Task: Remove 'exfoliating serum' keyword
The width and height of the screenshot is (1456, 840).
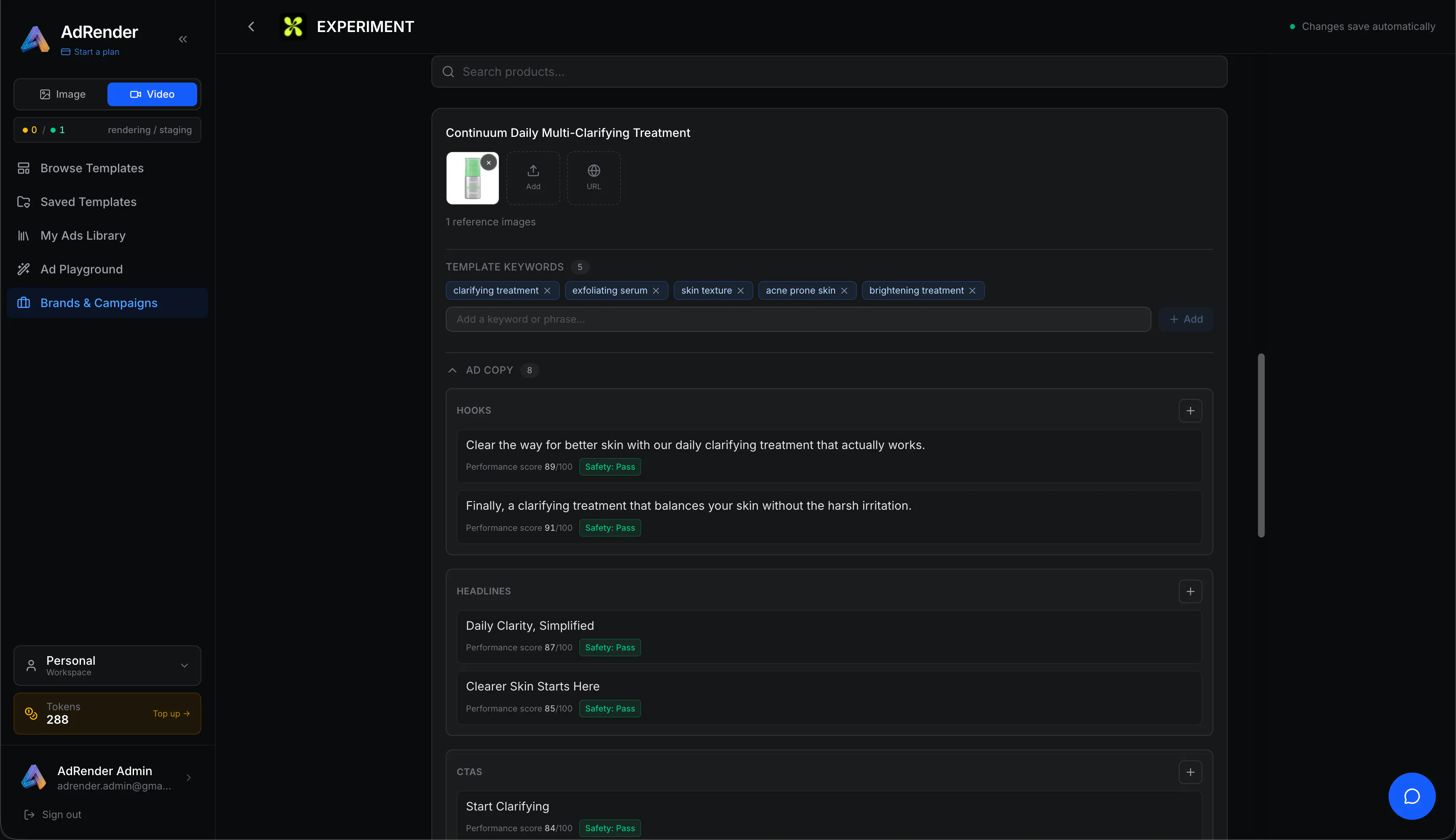Action: [656, 291]
